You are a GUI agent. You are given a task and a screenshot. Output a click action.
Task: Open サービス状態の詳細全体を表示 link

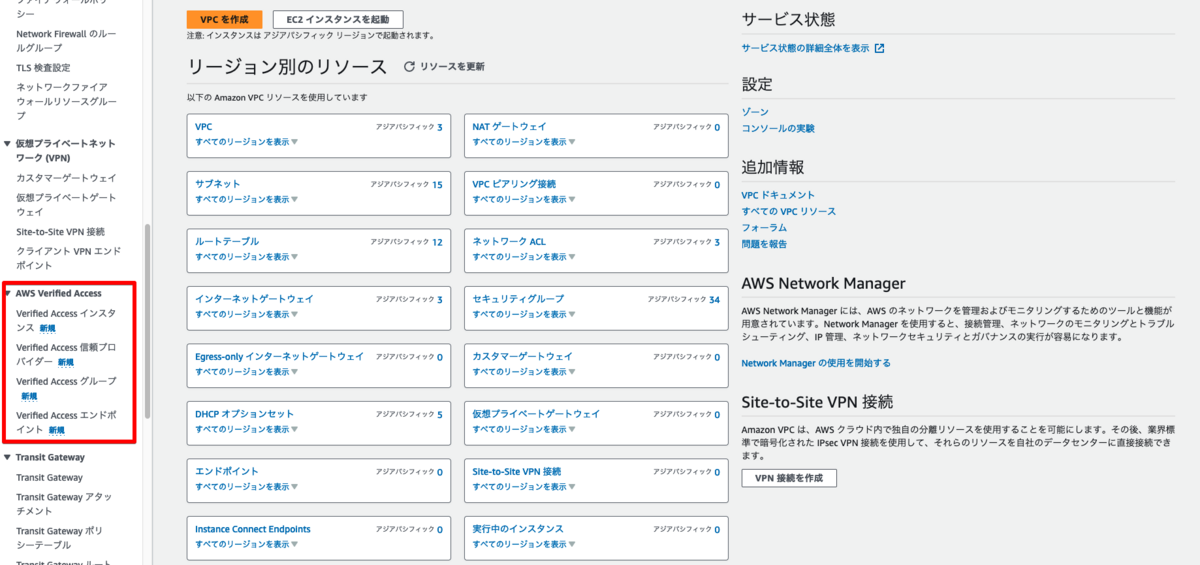coord(805,48)
